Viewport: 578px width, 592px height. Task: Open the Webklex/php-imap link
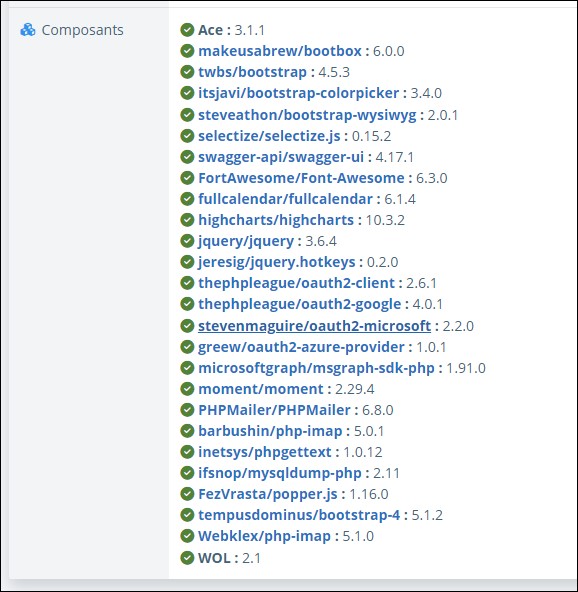click(264, 536)
